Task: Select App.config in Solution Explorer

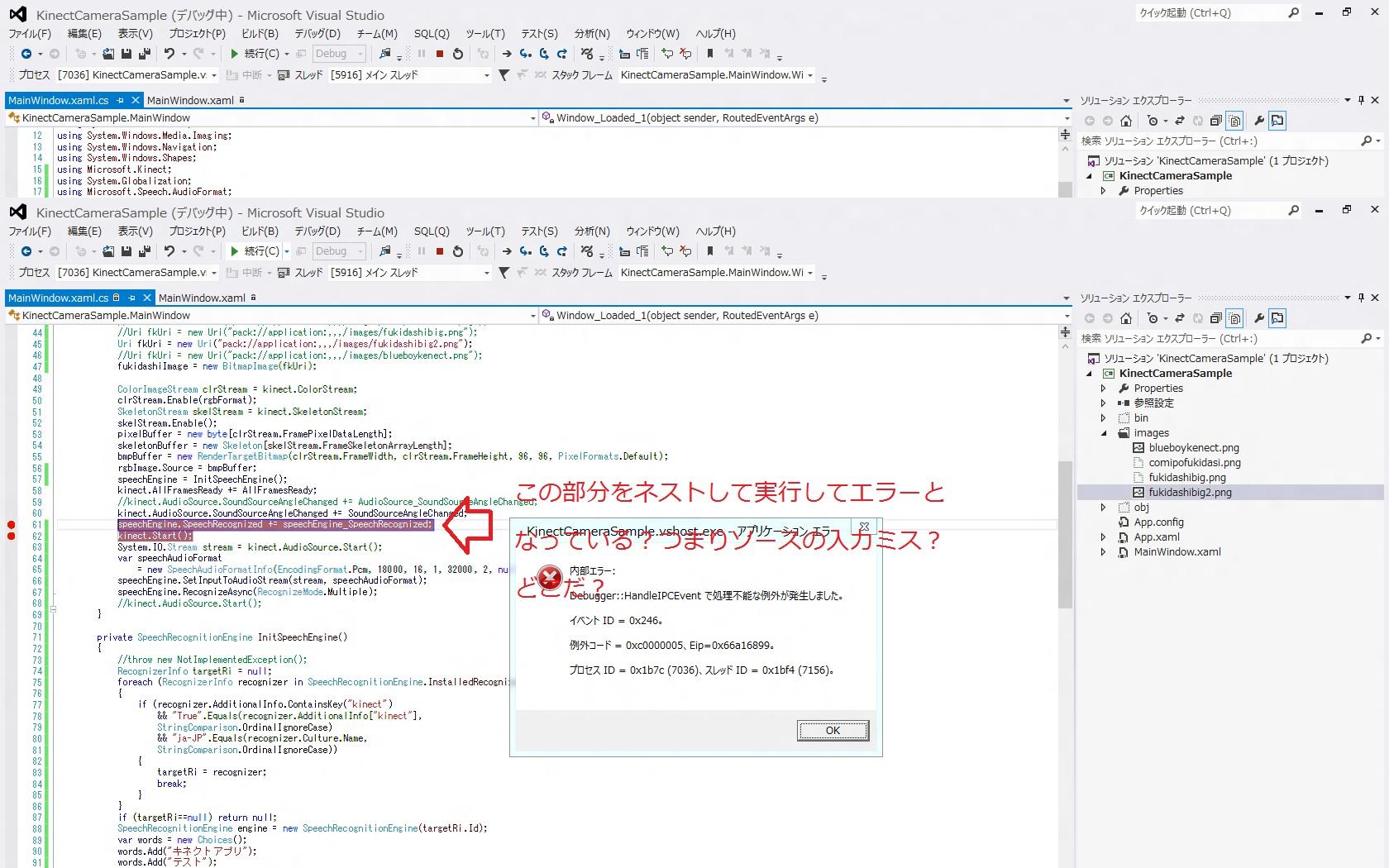Action: (1158, 522)
